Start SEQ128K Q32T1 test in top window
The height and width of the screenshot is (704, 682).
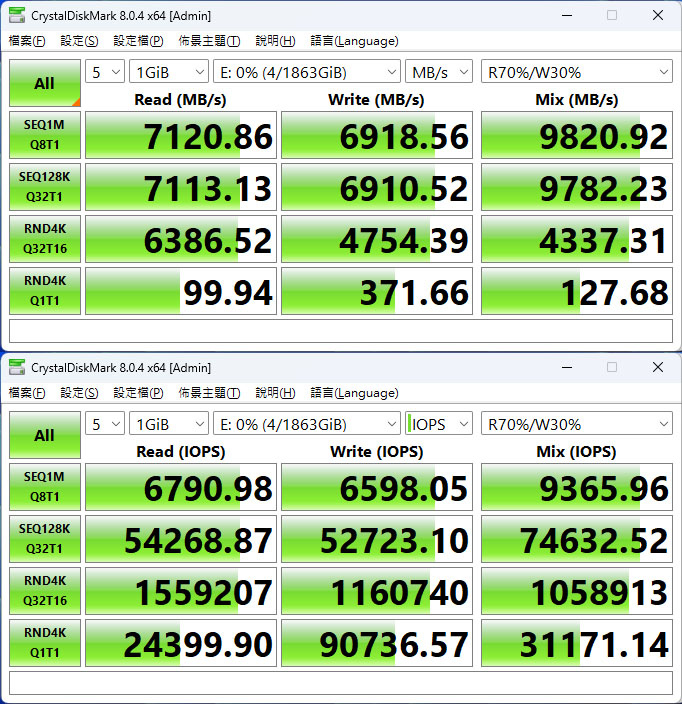pos(45,187)
